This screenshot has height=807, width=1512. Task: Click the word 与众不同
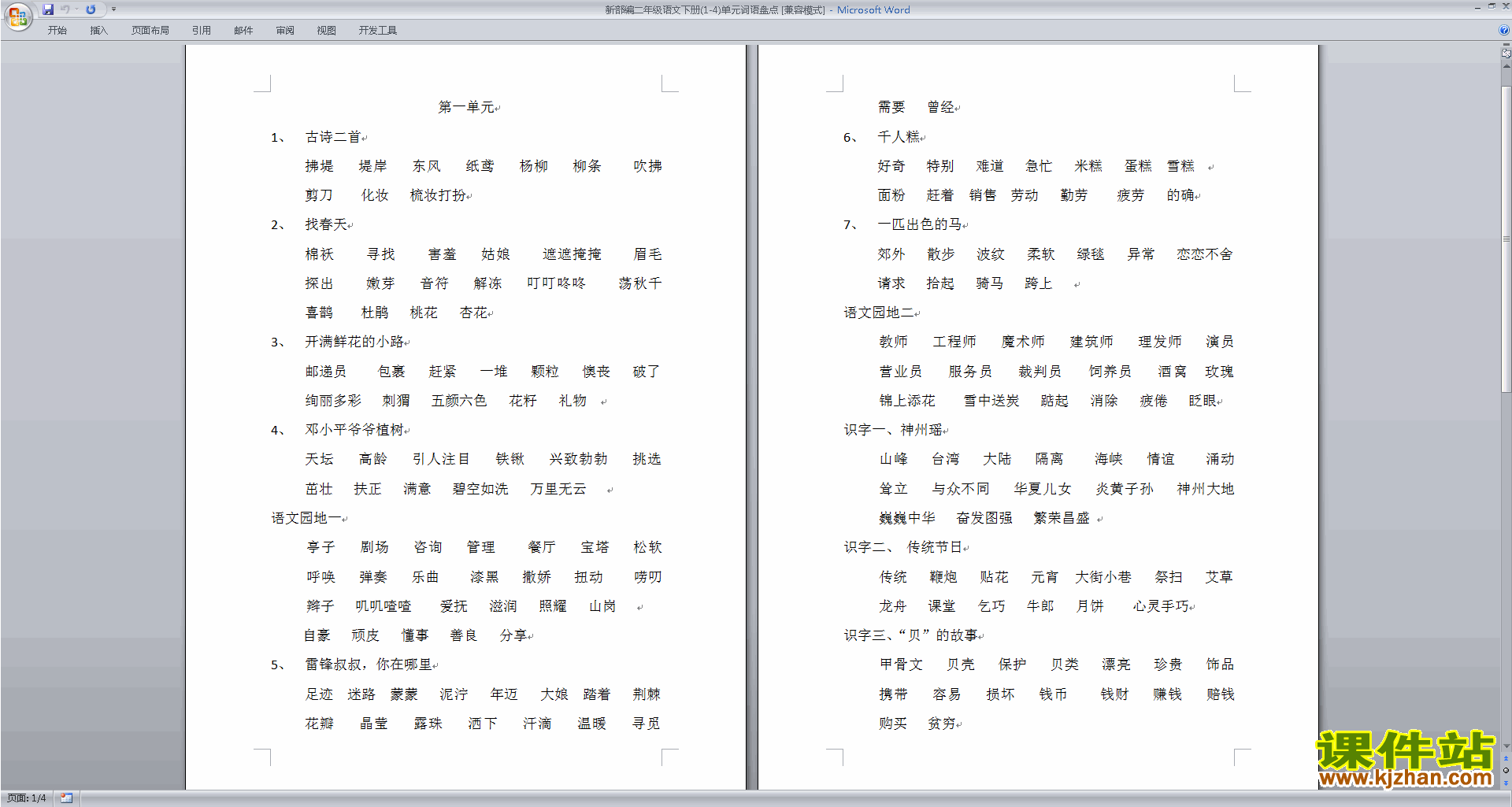[961, 489]
